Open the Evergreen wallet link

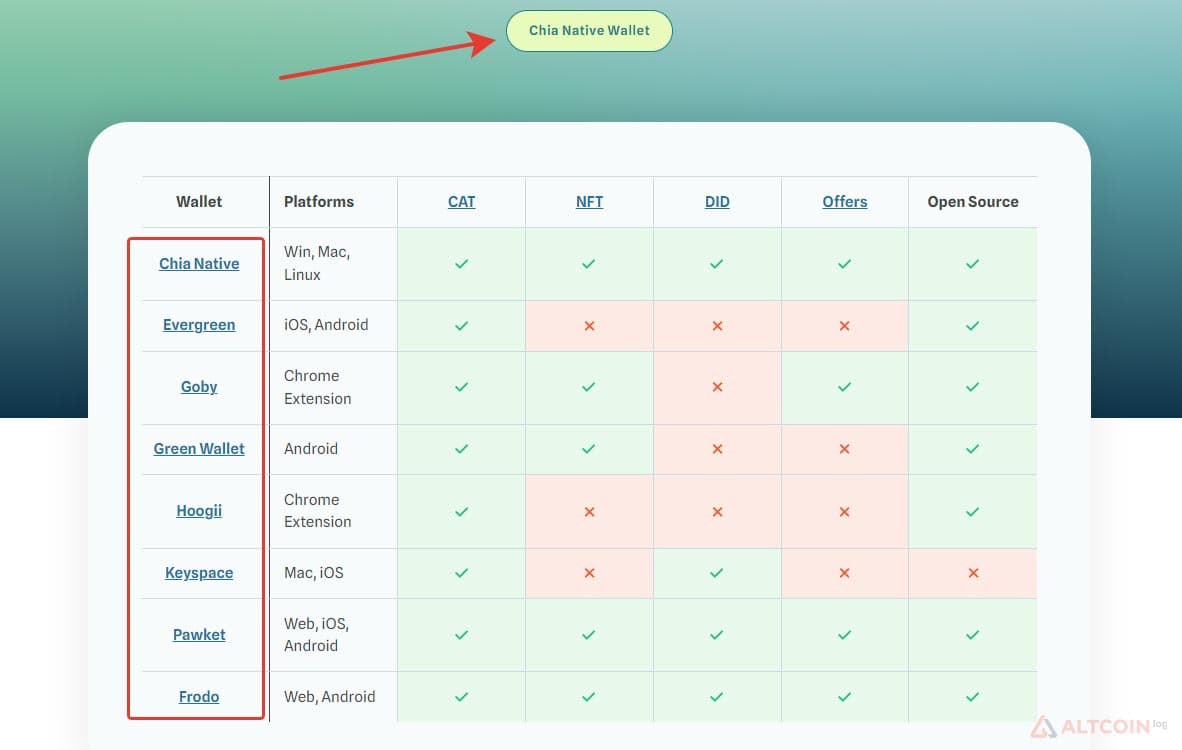point(199,325)
